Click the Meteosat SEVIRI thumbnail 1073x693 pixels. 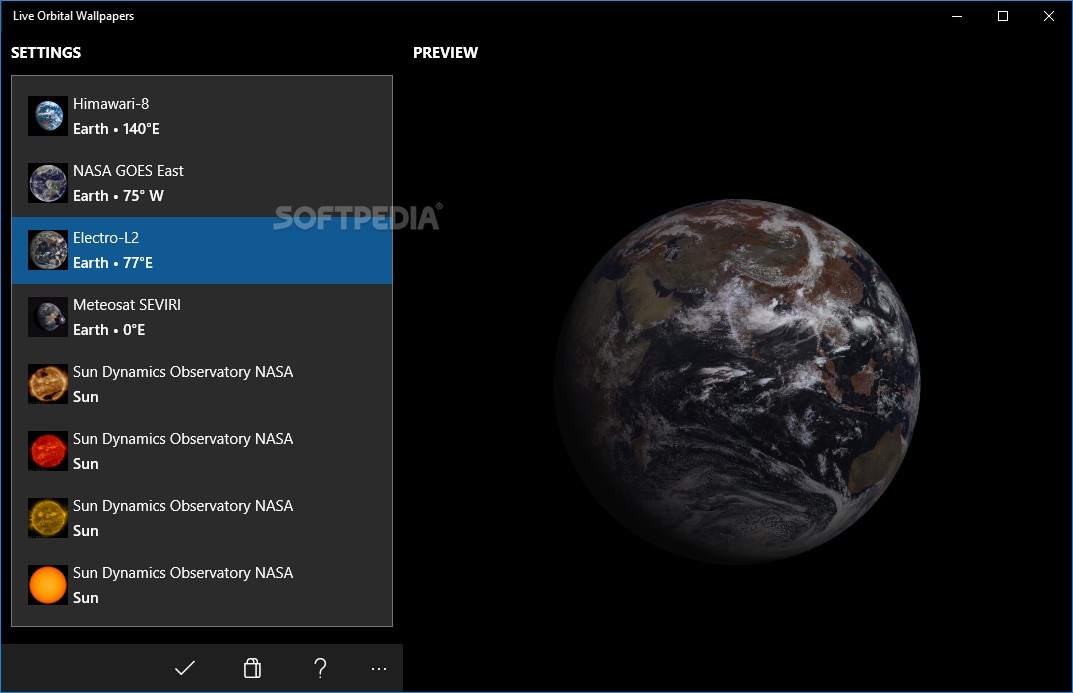(x=48, y=317)
